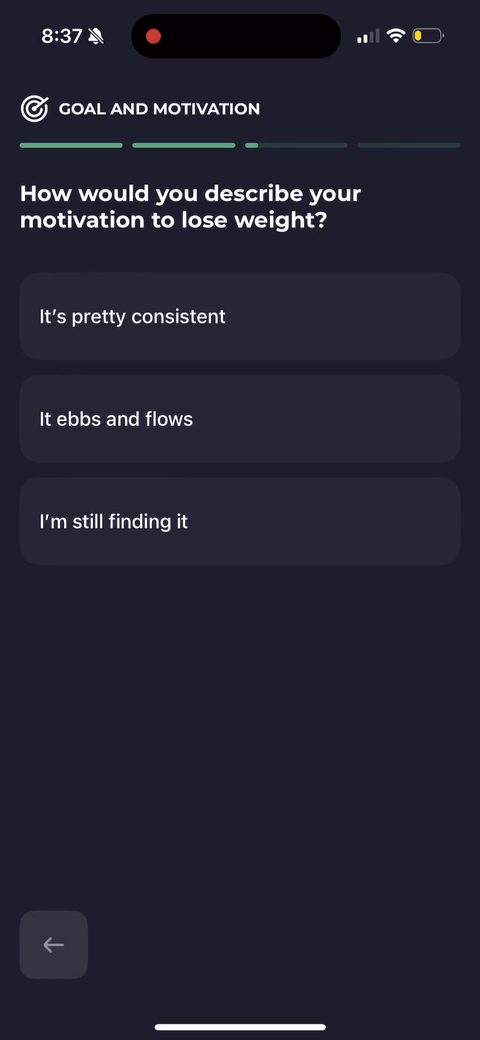Click the first completed progress segment

(x=71, y=145)
